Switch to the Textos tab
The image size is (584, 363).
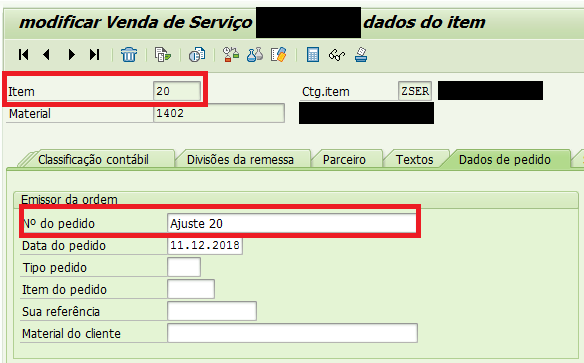[x=415, y=160]
